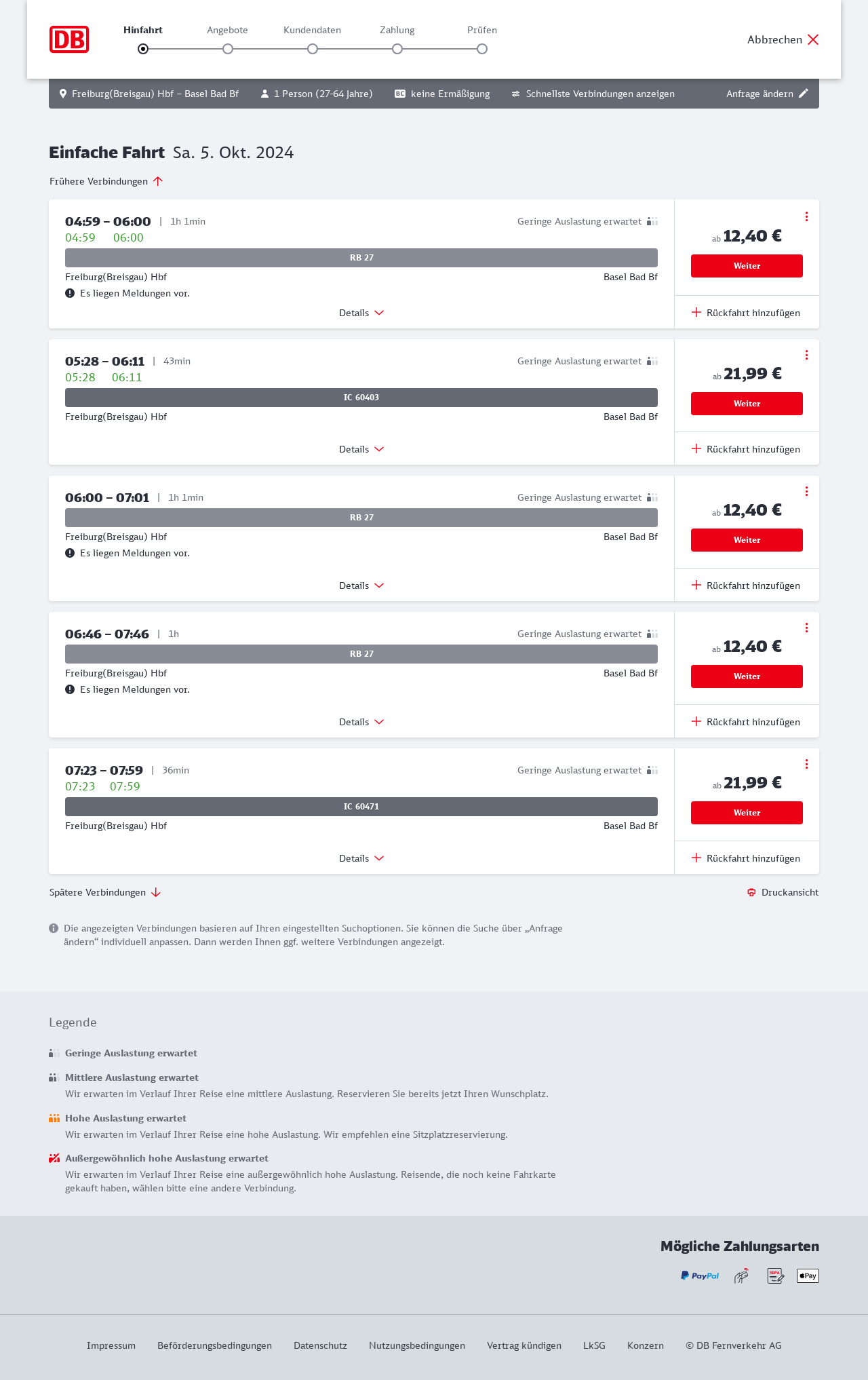Click the PayPal payment logo
This screenshot has width=868, height=1380.
pos(700,1276)
